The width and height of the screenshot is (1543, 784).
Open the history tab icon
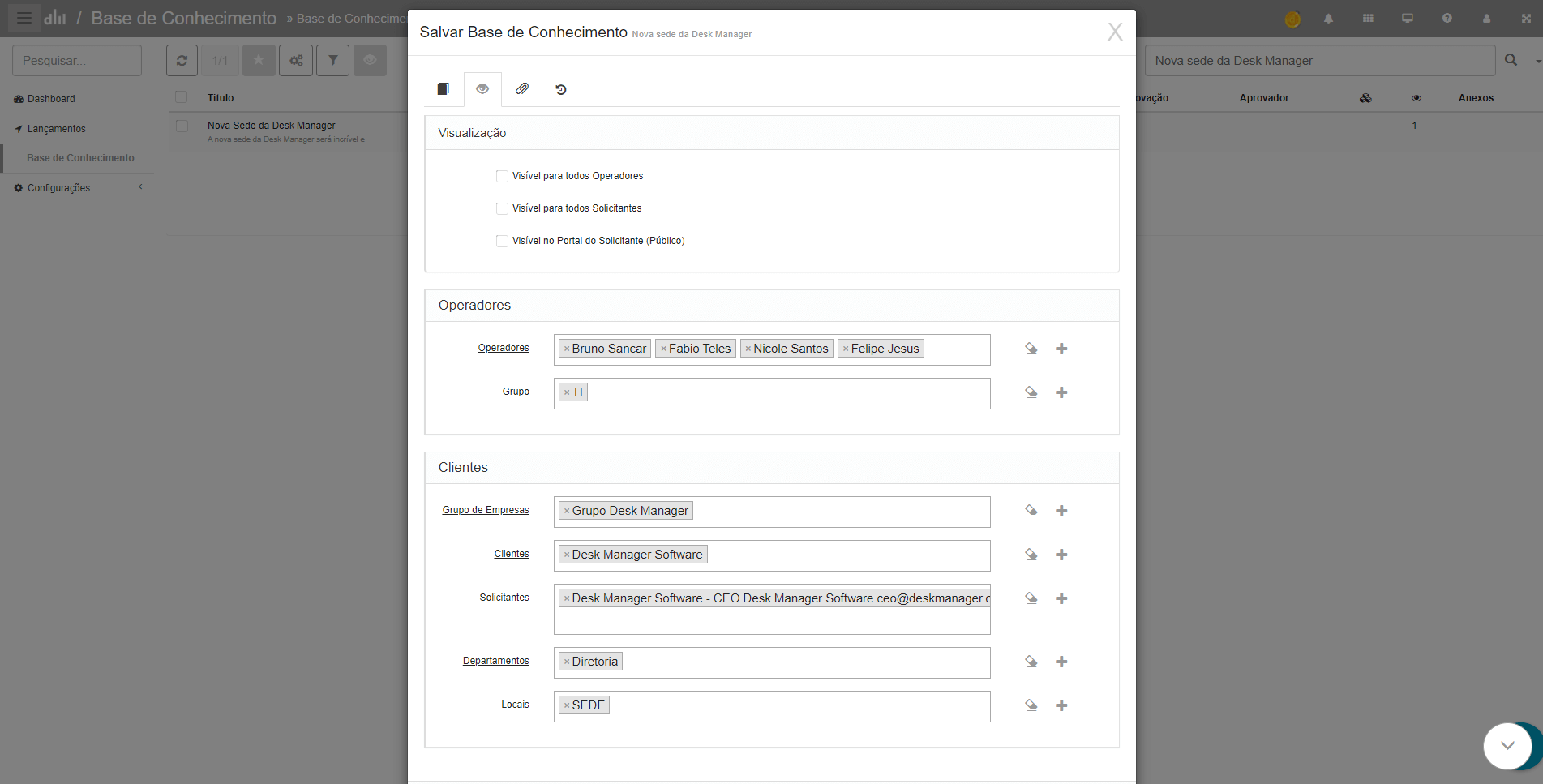(x=560, y=89)
